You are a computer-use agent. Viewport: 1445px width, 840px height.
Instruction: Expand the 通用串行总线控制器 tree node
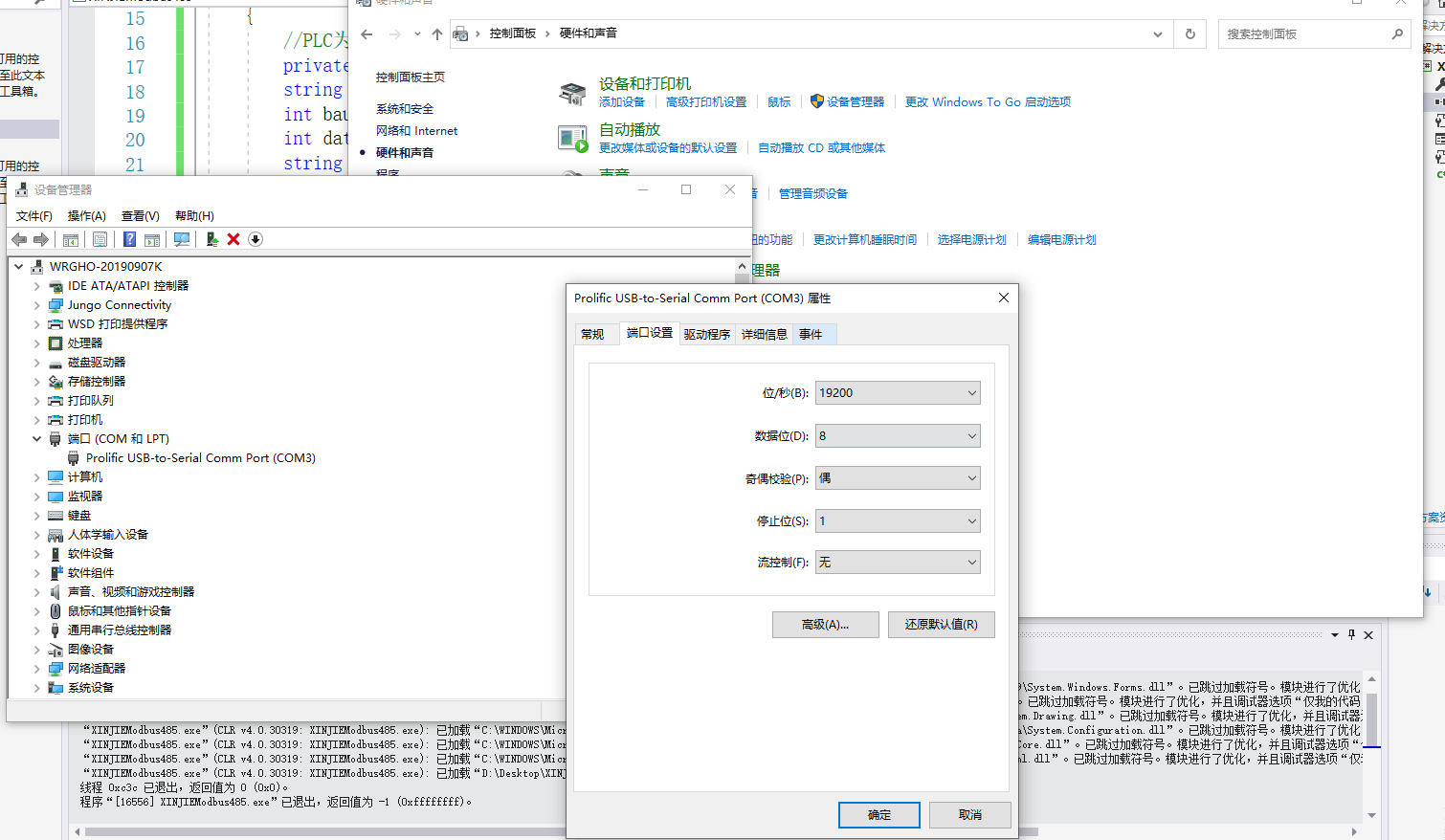[x=37, y=630]
